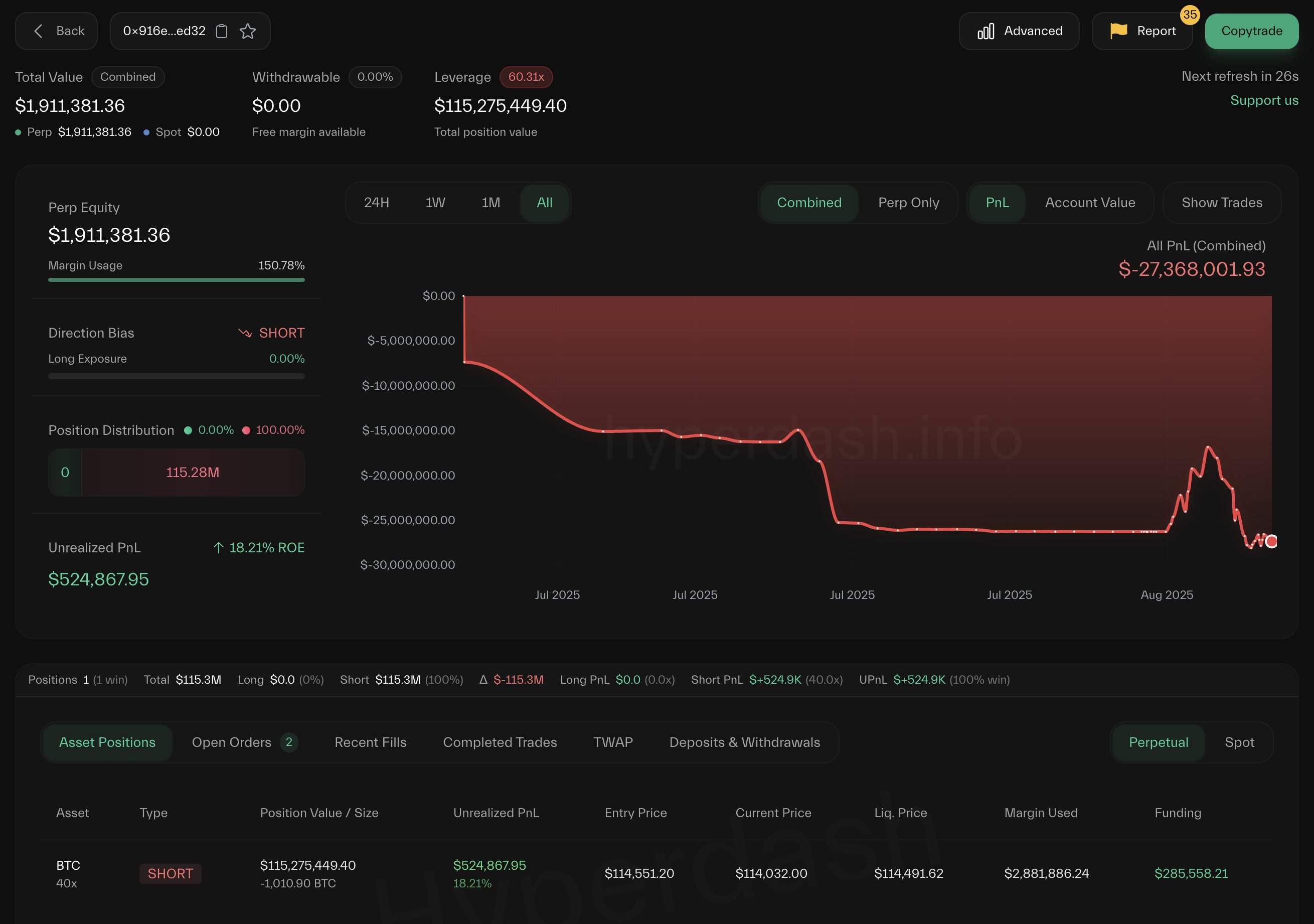Click the Long Exposure bar
Screen dimensions: 1314x924
point(176,376)
